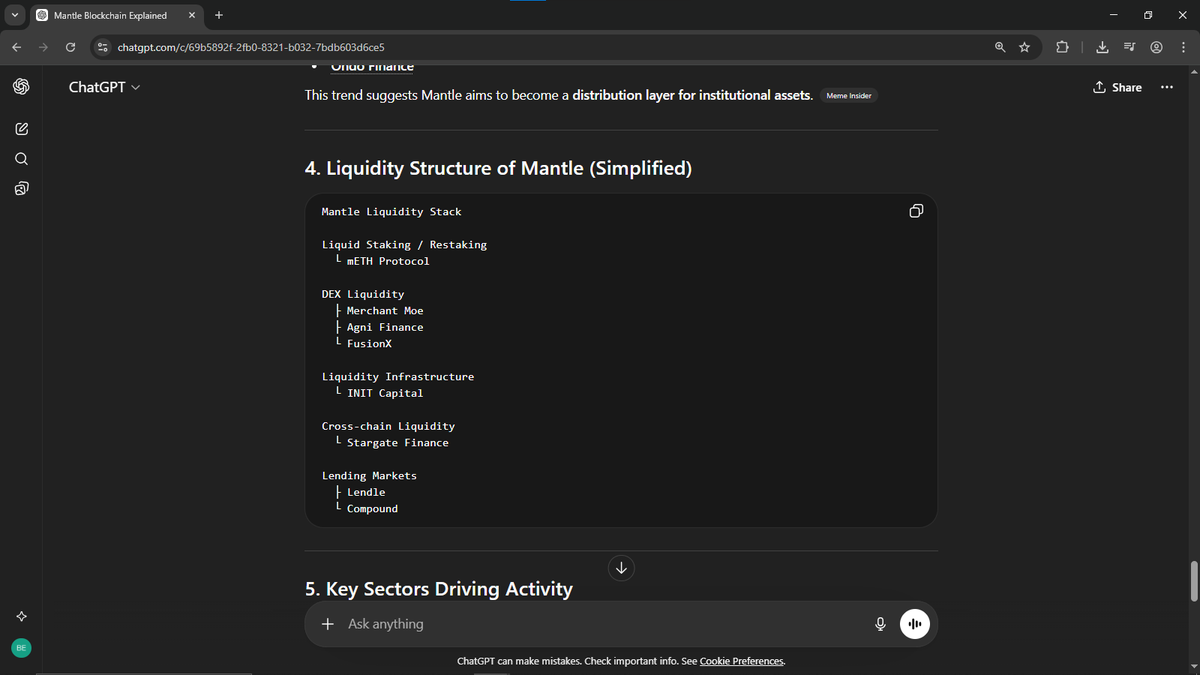Click the ChatGPT logo icon in sidebar
The width and height of the screenshot is (1200, 675).
tap(21, 87)
